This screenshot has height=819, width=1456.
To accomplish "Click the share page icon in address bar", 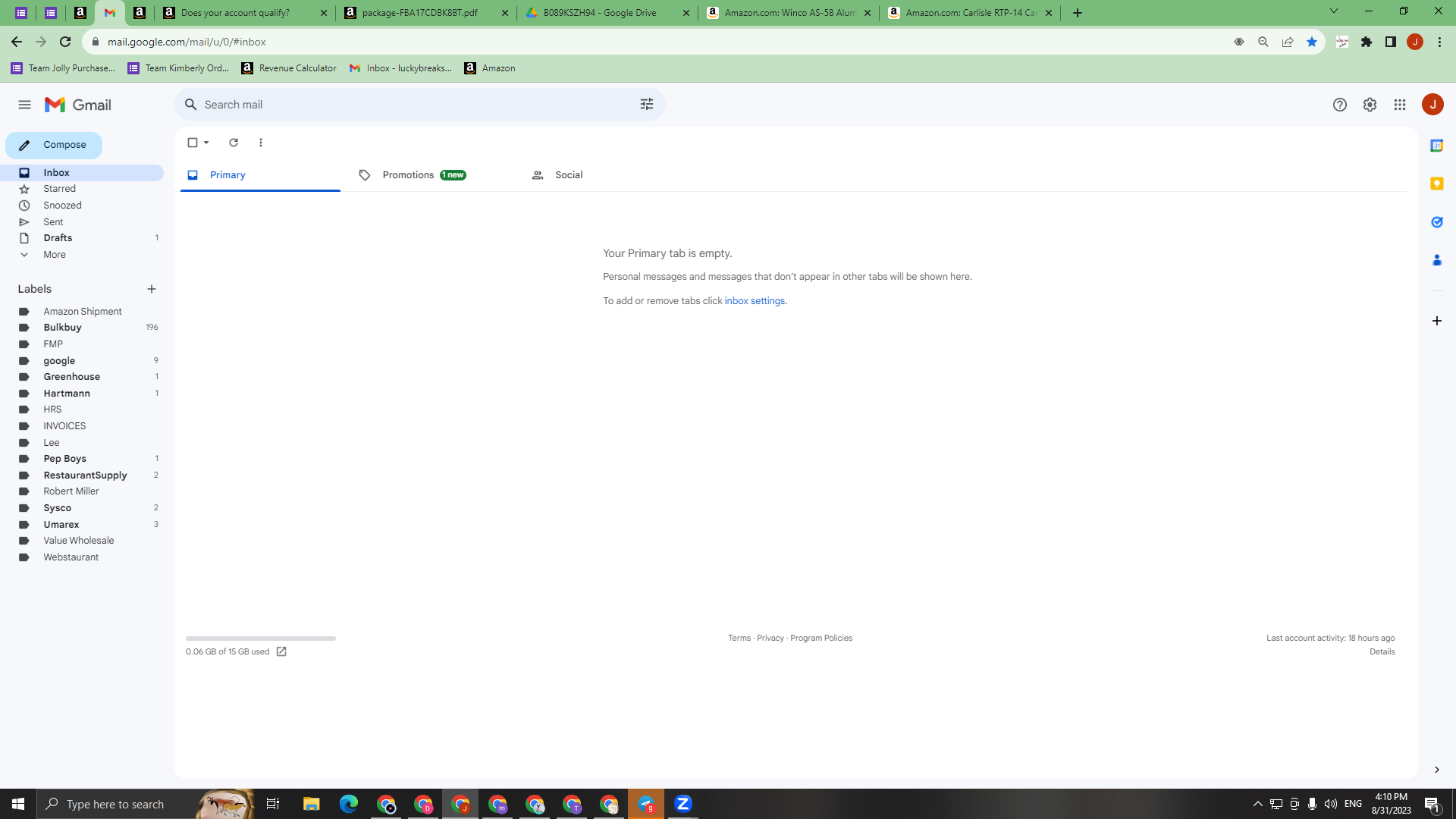I will pos(1288,42).
